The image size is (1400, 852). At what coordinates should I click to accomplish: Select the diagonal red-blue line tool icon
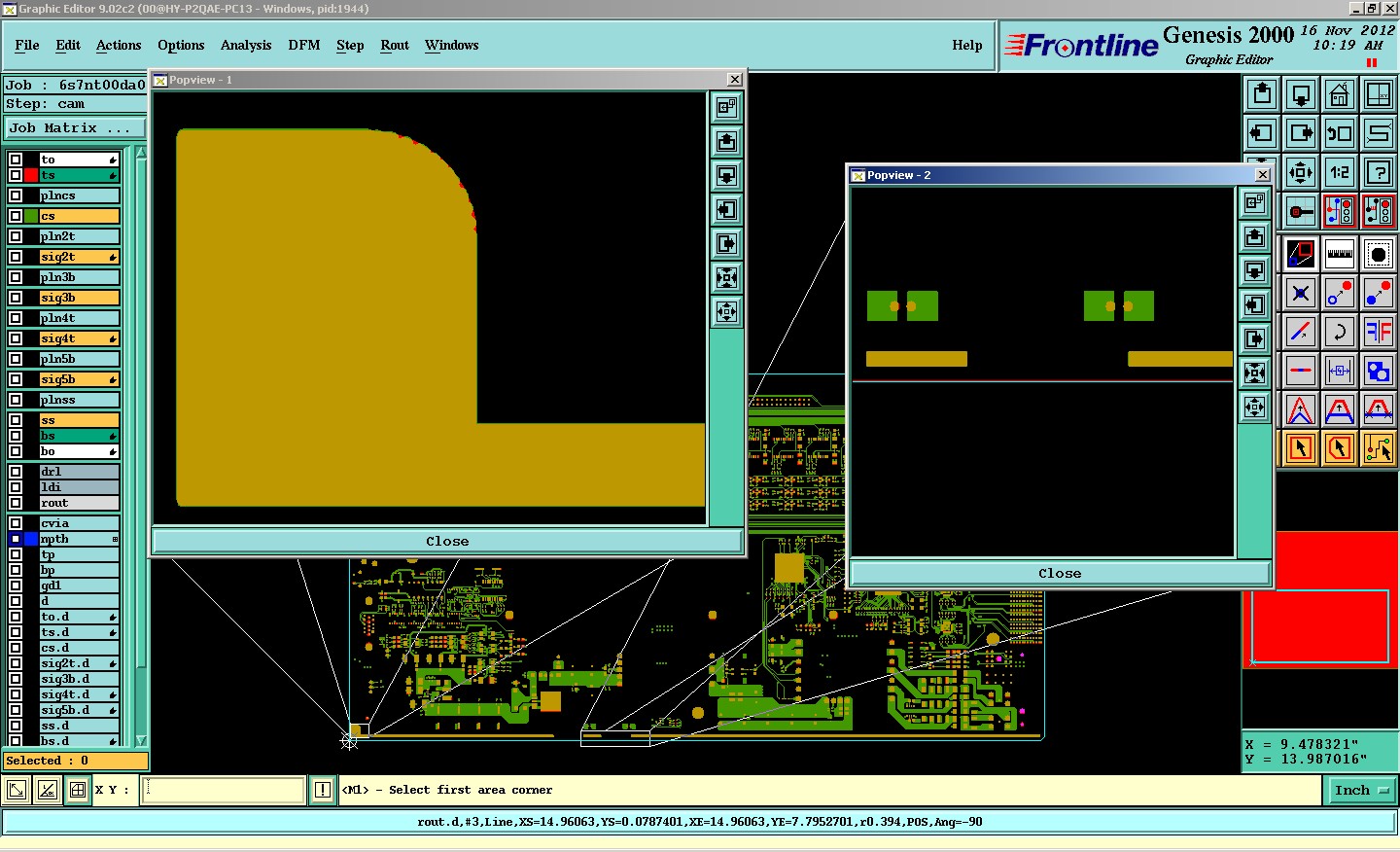pos(1301,332)
